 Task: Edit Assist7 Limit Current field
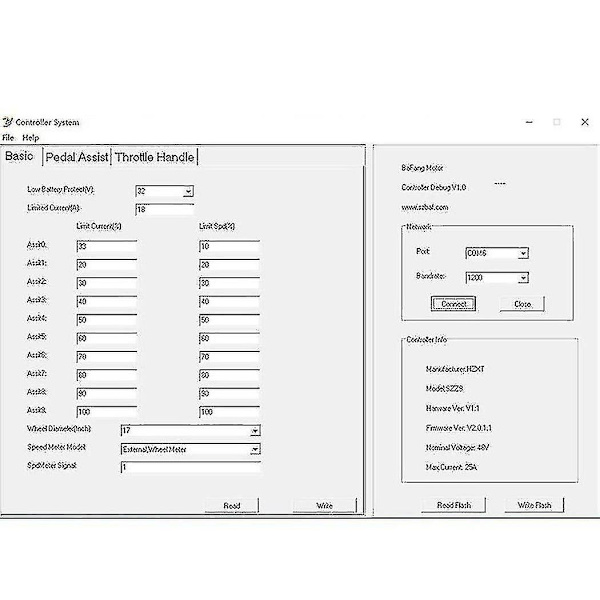[107, 375]
